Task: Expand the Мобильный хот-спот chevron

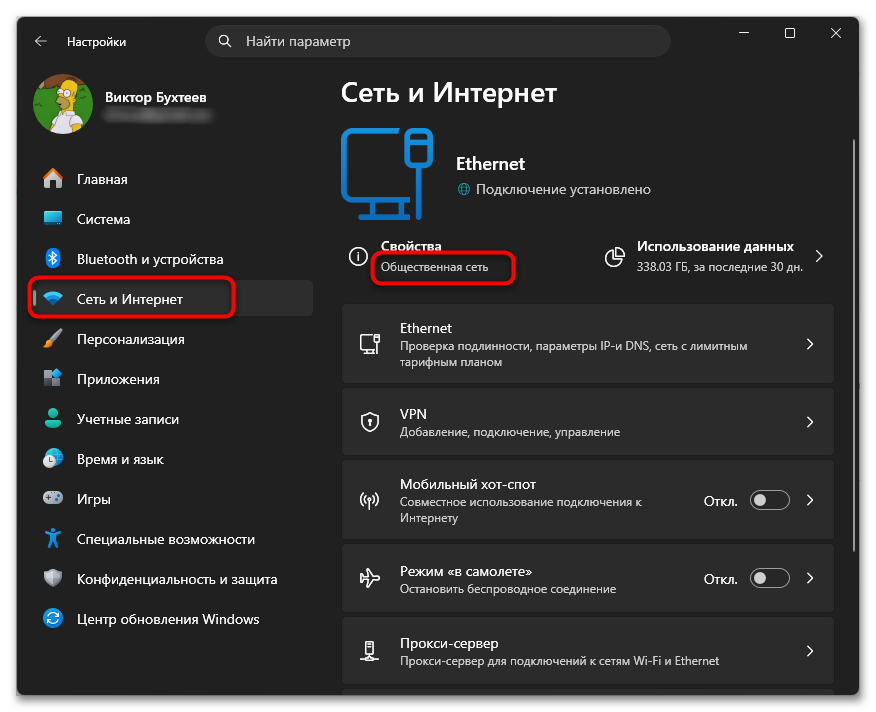Action: click(810, 500)
